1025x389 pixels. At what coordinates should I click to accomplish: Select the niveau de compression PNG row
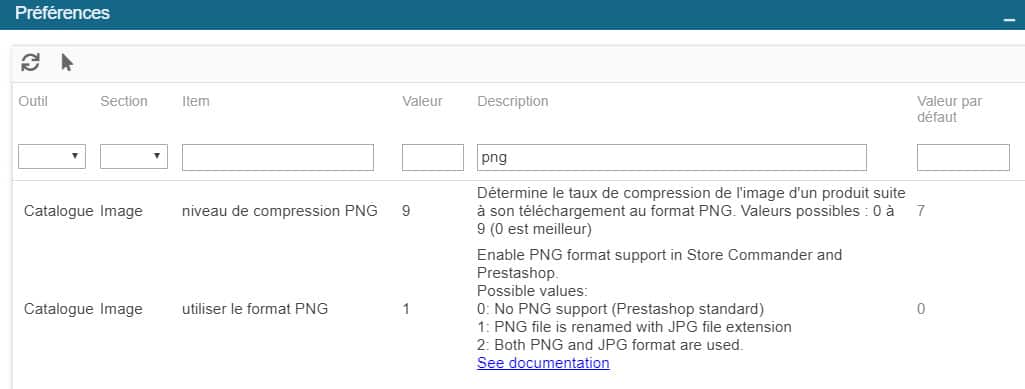tap(512, 212)
